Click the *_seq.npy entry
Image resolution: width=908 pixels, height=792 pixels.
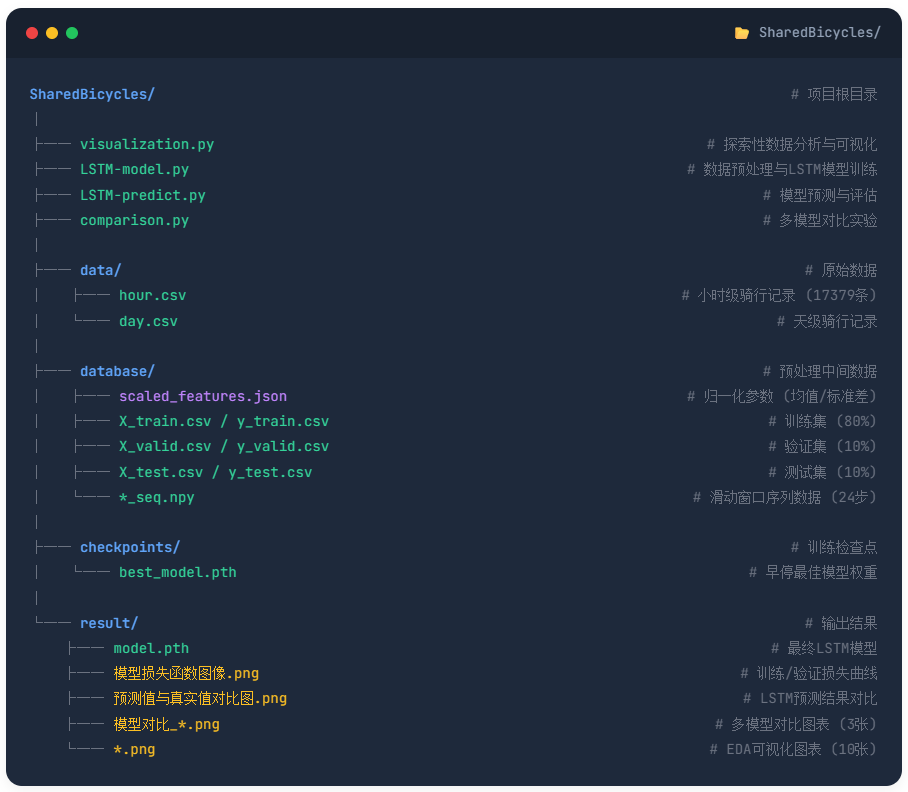(x=156, y=497)
